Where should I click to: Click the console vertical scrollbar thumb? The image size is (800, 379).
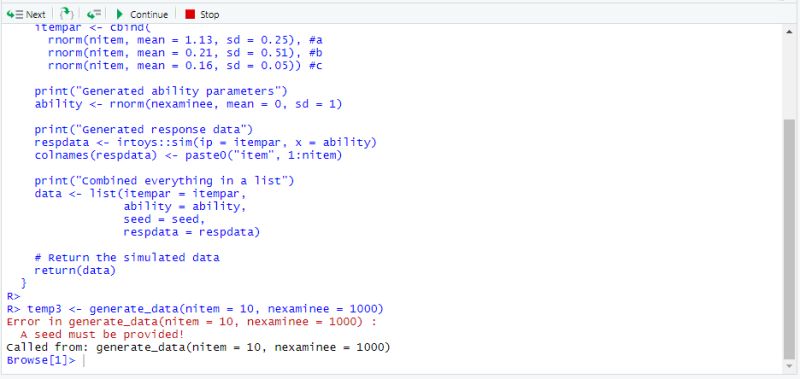[789, 239]
